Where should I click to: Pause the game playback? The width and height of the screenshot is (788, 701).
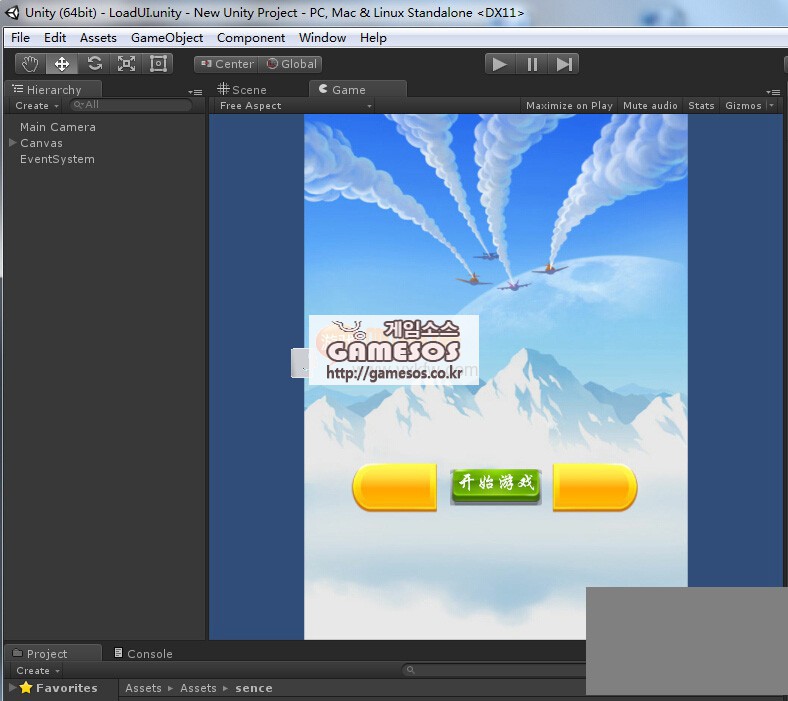[532, 64]
